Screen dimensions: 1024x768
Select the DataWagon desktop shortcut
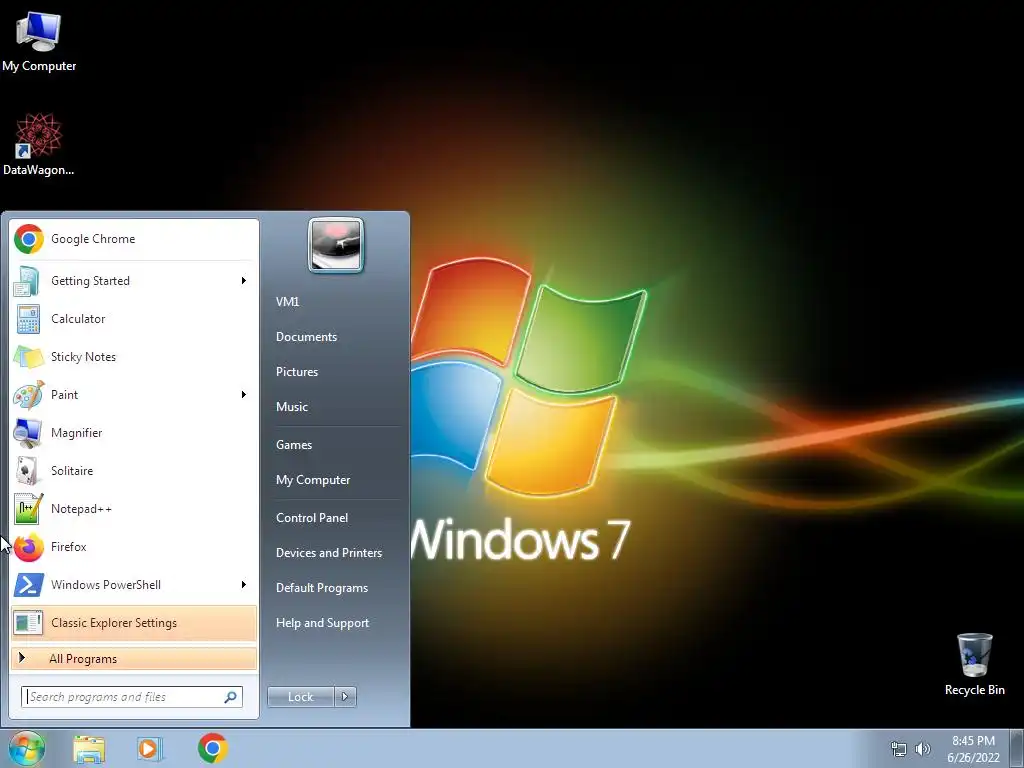39,144
